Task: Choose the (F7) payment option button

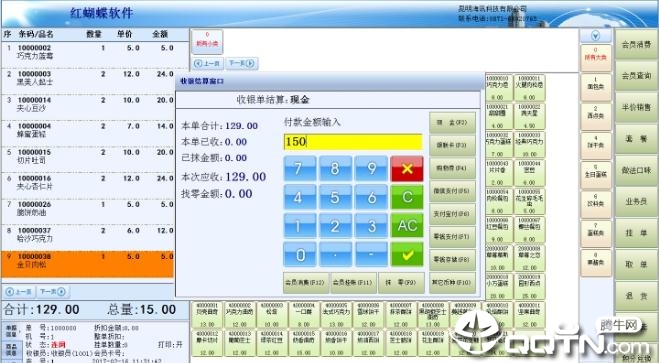Action: click(452, 237)
